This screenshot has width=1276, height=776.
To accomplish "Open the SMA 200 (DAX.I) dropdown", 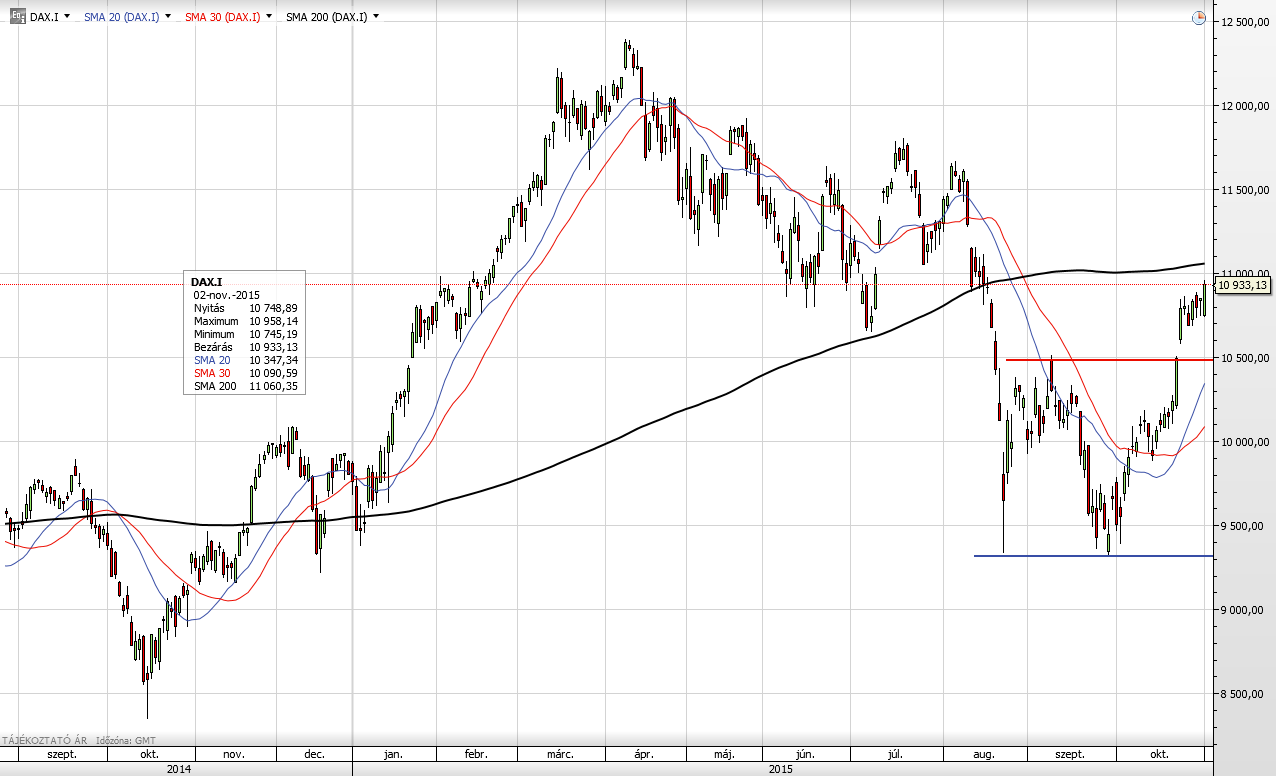I will pyautogui.click(x=375, y=17).
